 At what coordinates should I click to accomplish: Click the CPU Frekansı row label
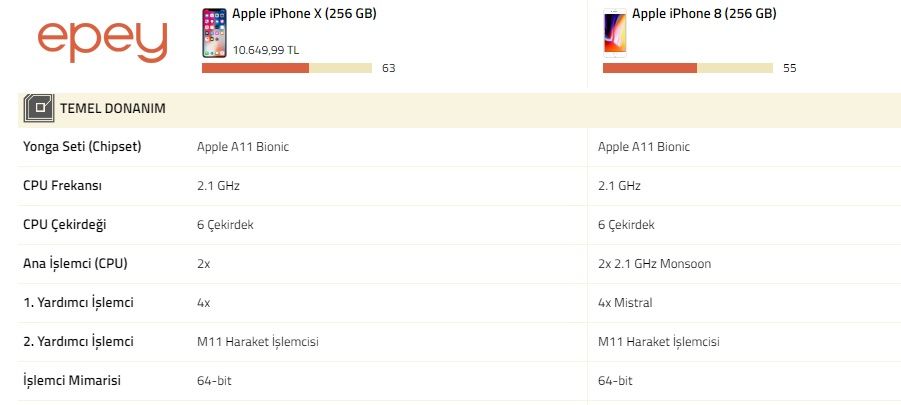pos(63,186)
